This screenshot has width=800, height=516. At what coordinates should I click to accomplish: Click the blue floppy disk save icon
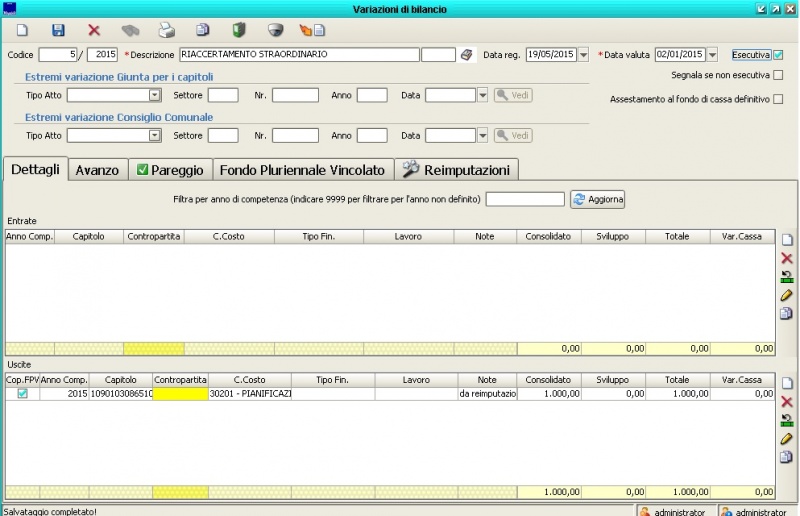coord(58,30)
